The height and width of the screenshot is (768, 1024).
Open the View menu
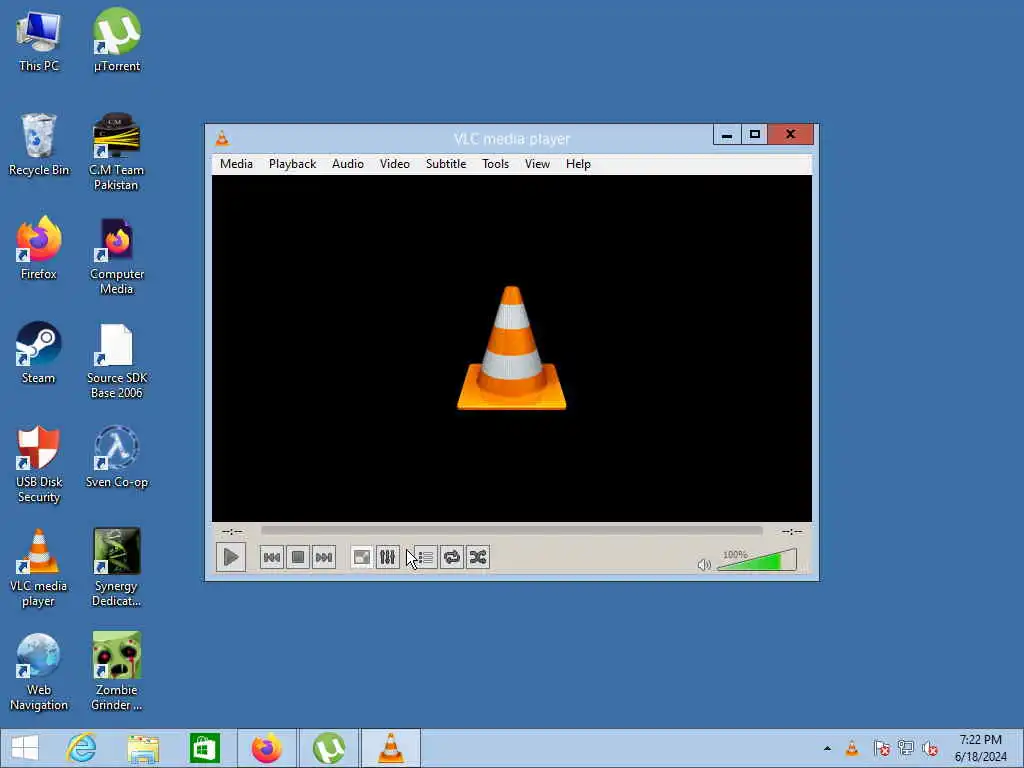[x=537, y=164]
